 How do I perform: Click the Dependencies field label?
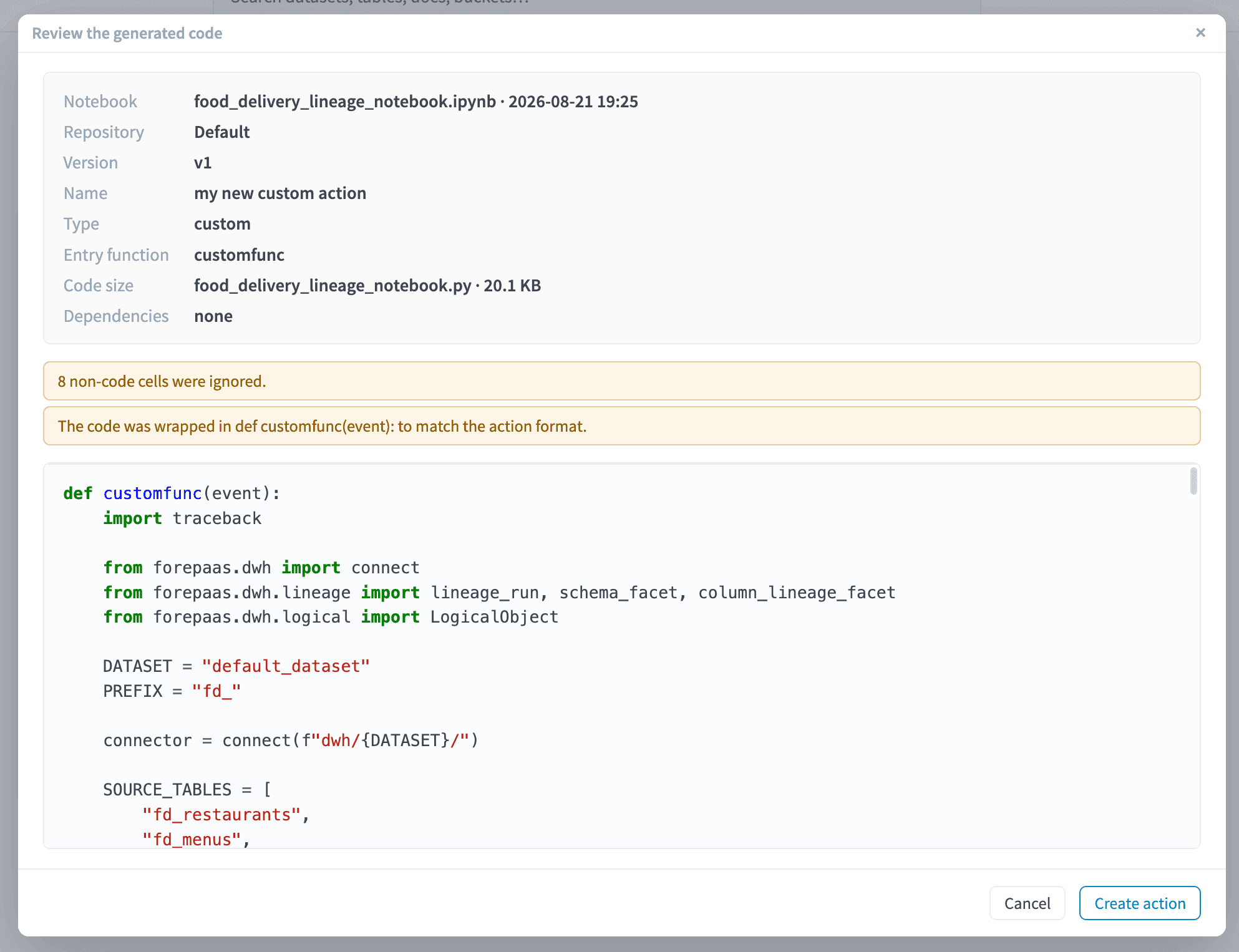coord(116,316)
